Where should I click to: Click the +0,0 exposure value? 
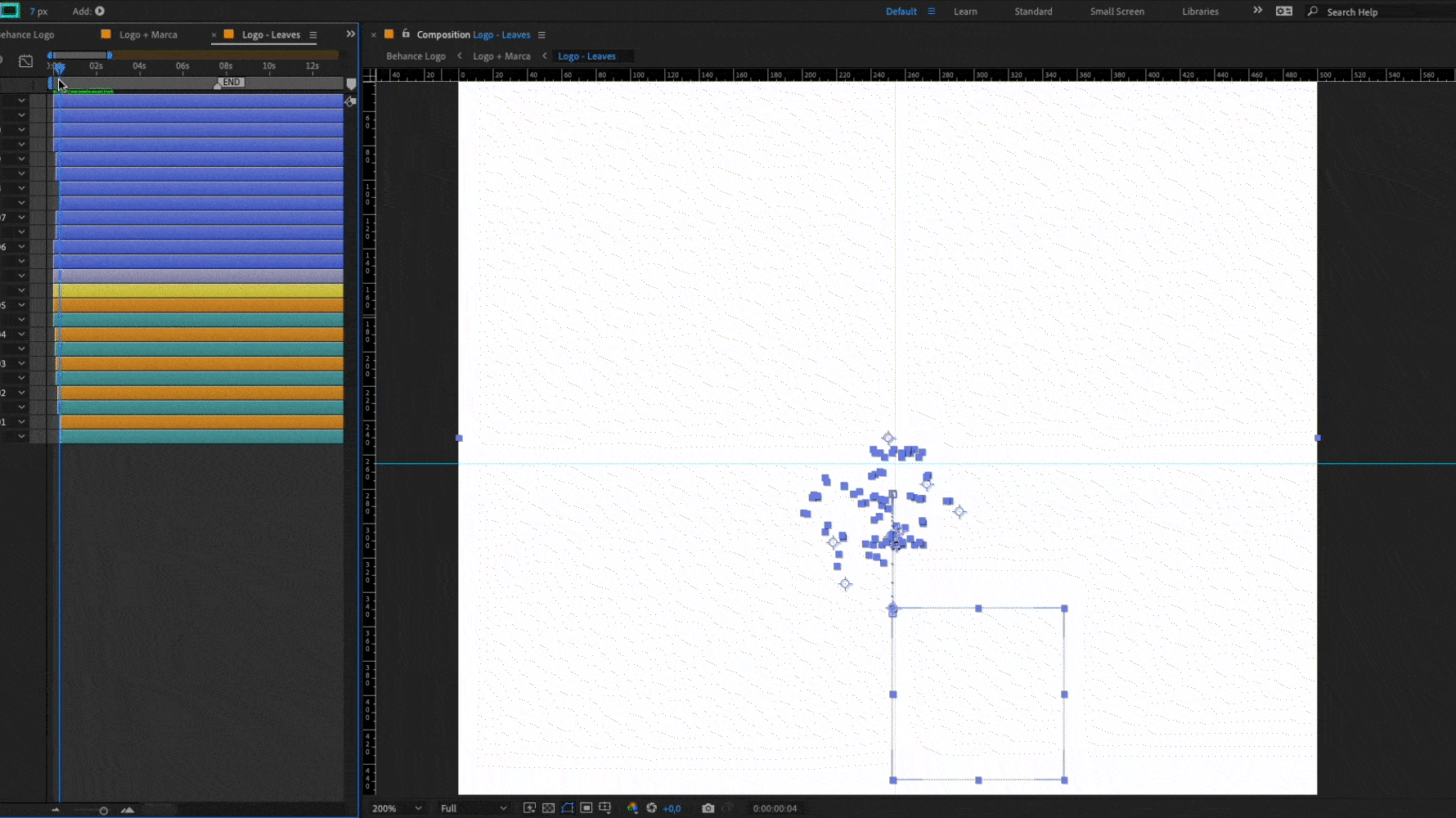[672, 809]
